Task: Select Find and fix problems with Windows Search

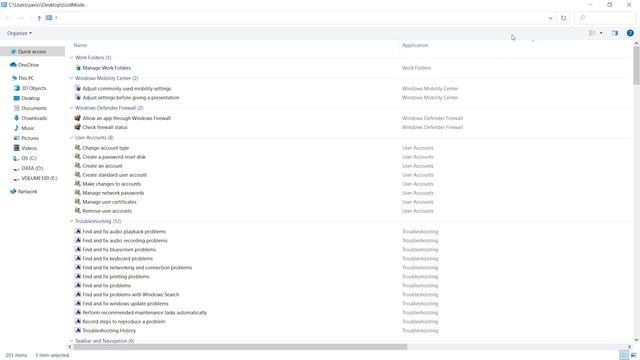Action: click(131, 295)
